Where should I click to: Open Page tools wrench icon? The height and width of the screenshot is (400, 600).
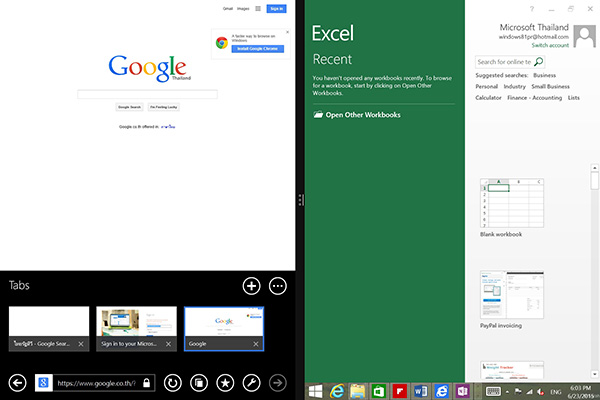pyautogui.click(x=251, y=382)
